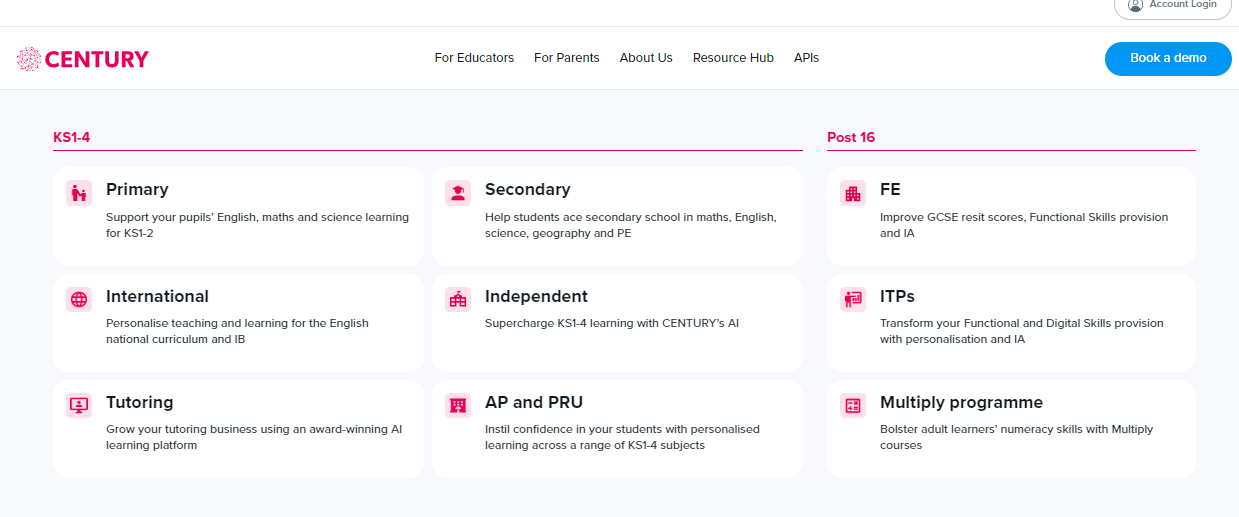Image resolution: width=1239 pixels, height=517 pixels.
Task: Click the Book a demo button
Action: tap(1168, 58)
